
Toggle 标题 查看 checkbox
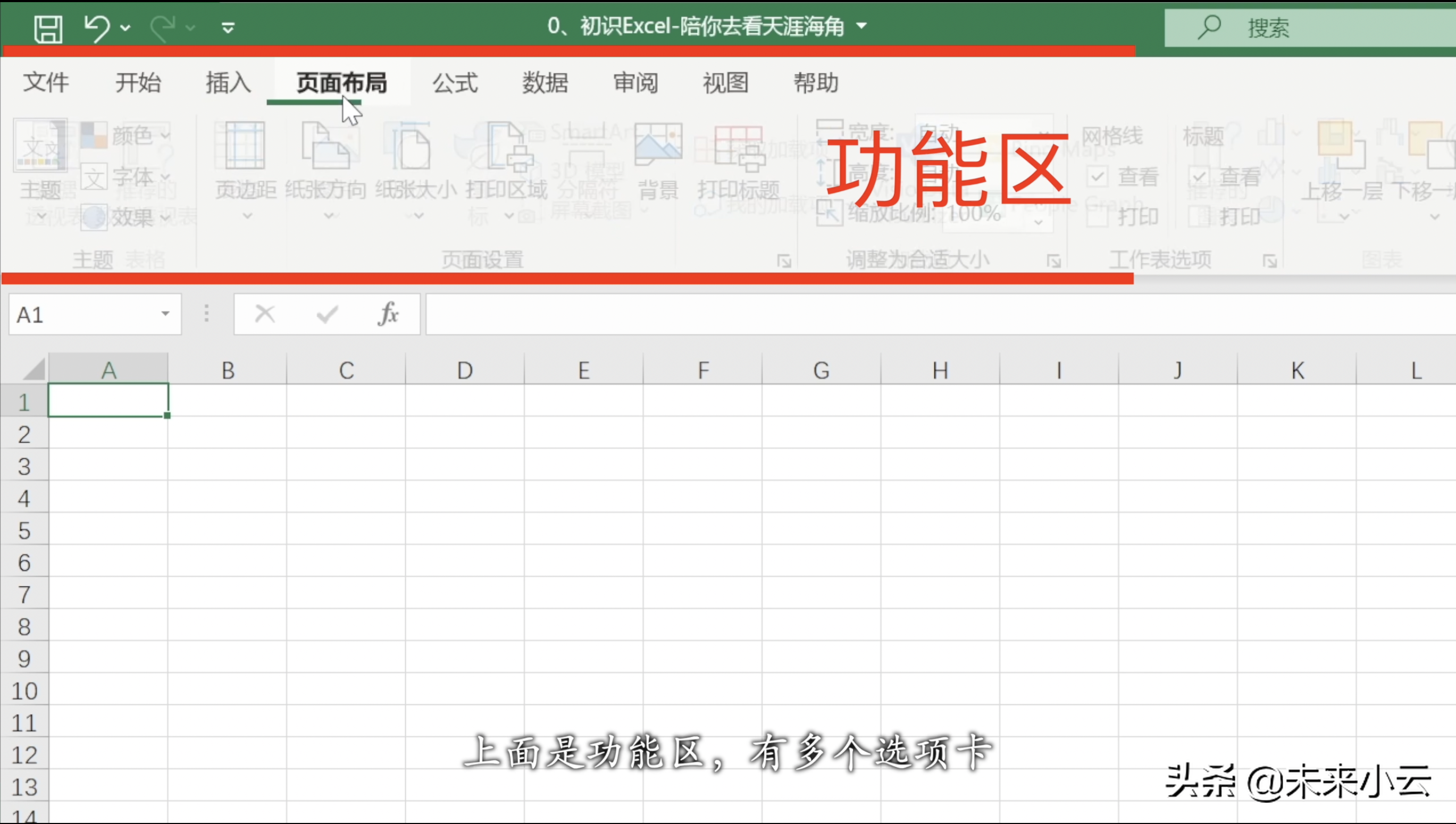1199,176
